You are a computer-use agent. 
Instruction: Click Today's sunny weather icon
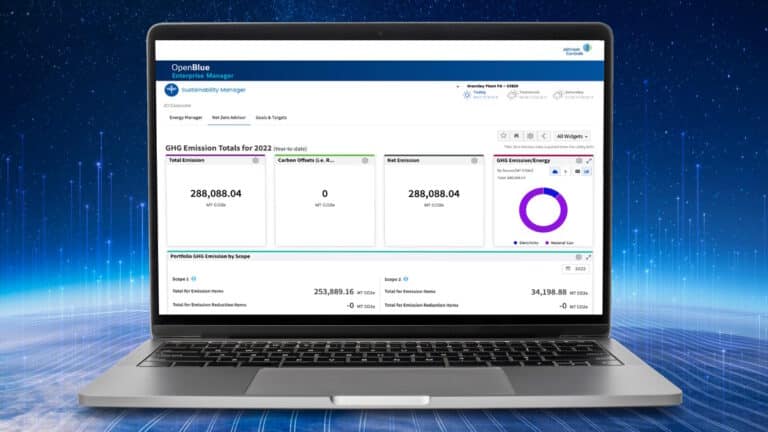467,95
